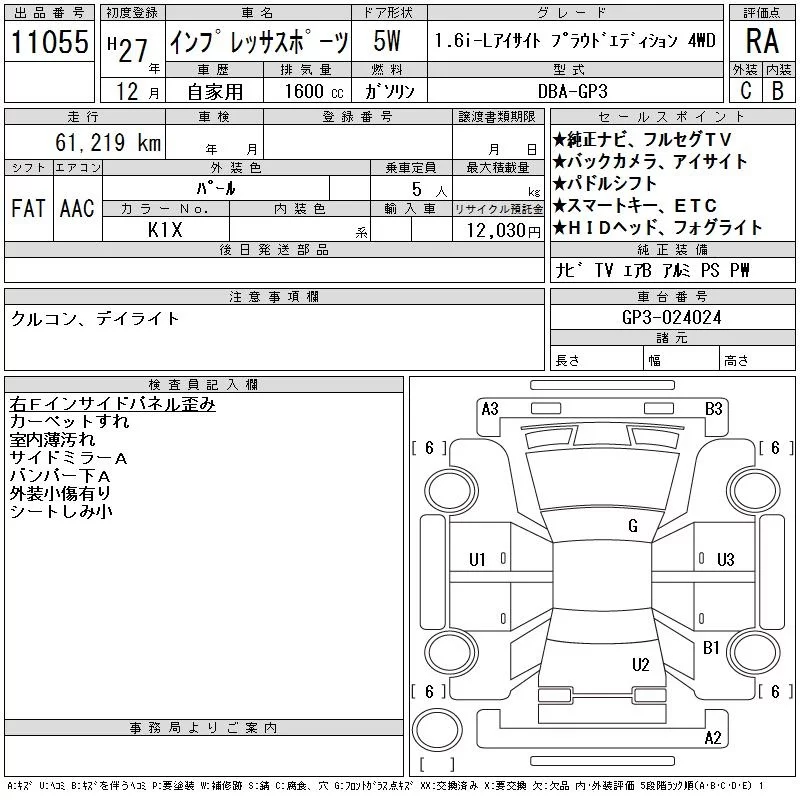Click the door type value 5W
The image size is (800, 800).
coord(387,41)
